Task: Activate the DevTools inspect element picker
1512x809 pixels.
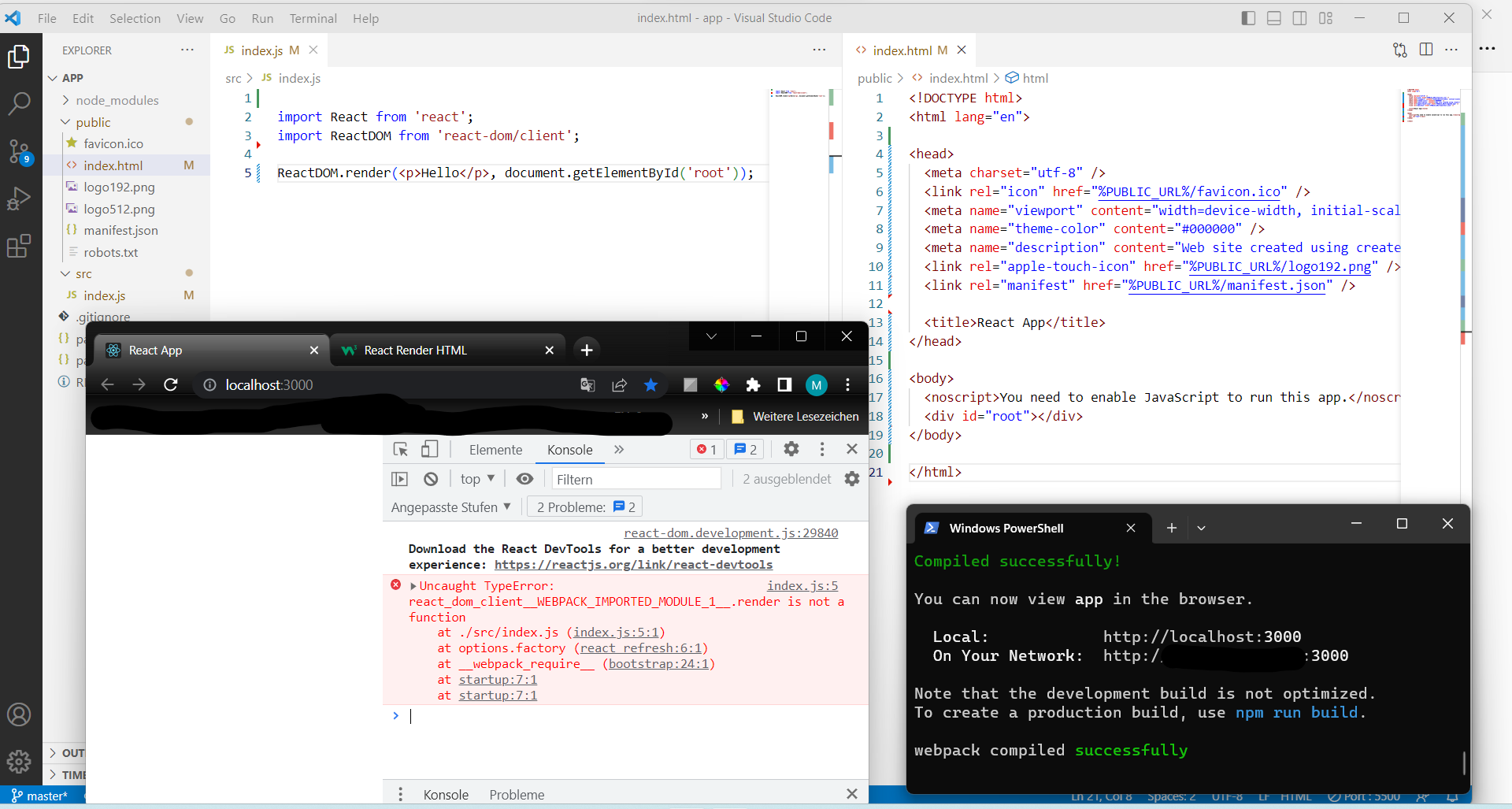Action: [400, 449]
